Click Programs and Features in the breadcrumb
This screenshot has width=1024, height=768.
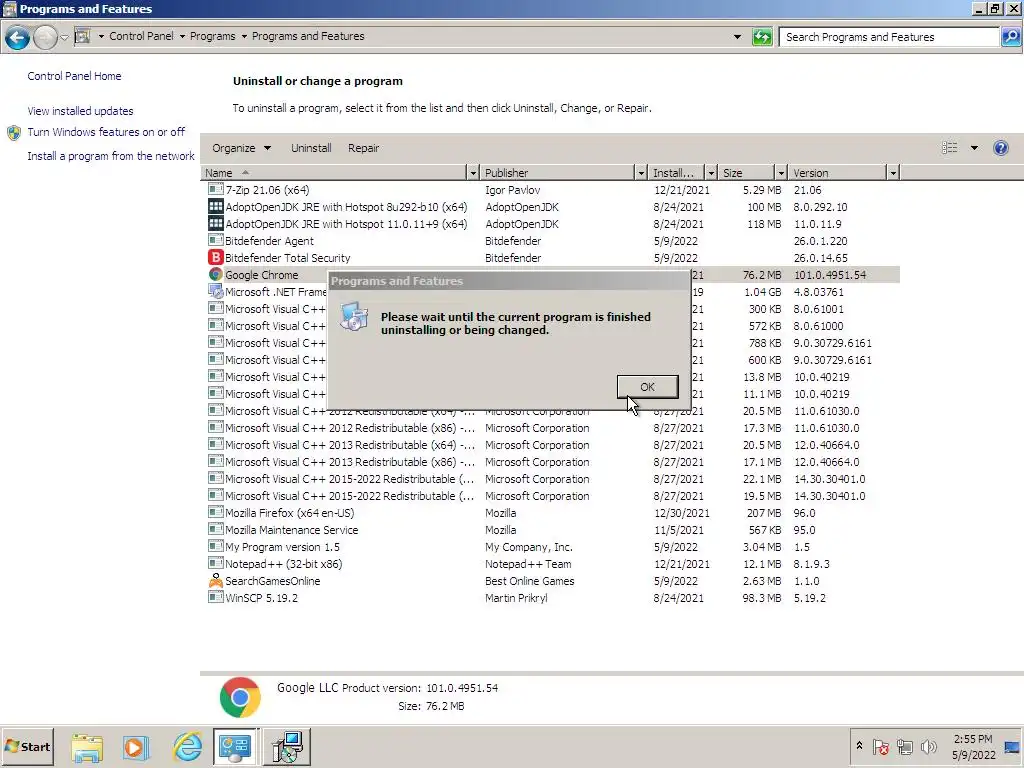[x=308, y=36]
